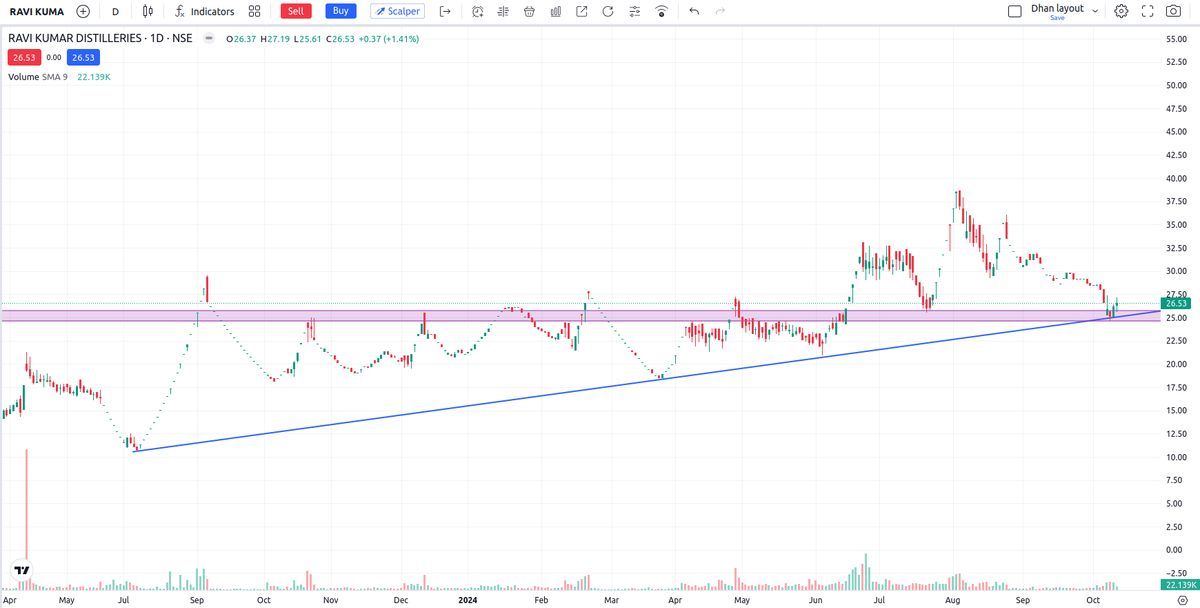Open the bar chart analysis icon

pos(555,11)
